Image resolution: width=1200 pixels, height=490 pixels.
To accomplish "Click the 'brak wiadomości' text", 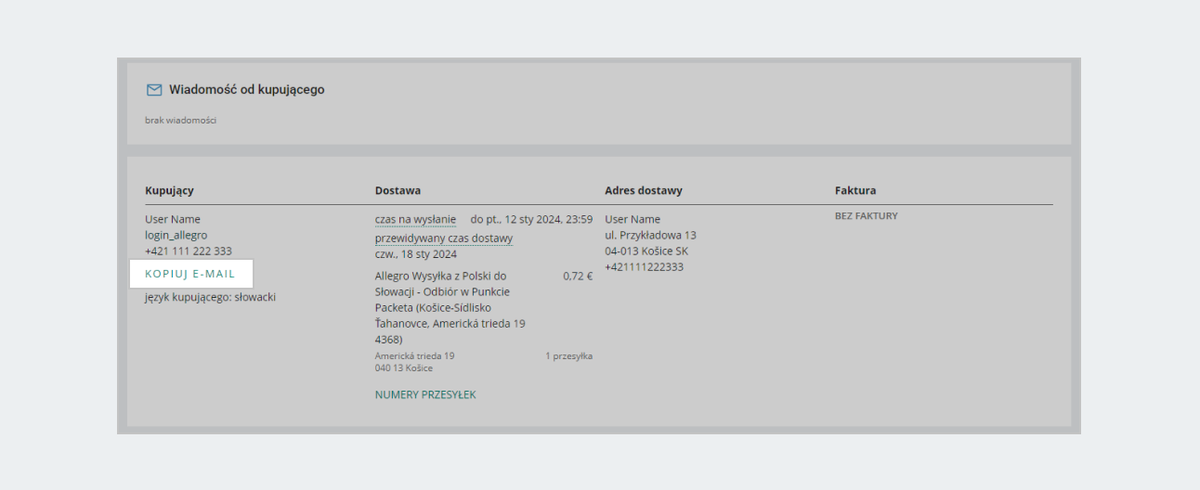I will pyautogui.click(x=180, y=120).
